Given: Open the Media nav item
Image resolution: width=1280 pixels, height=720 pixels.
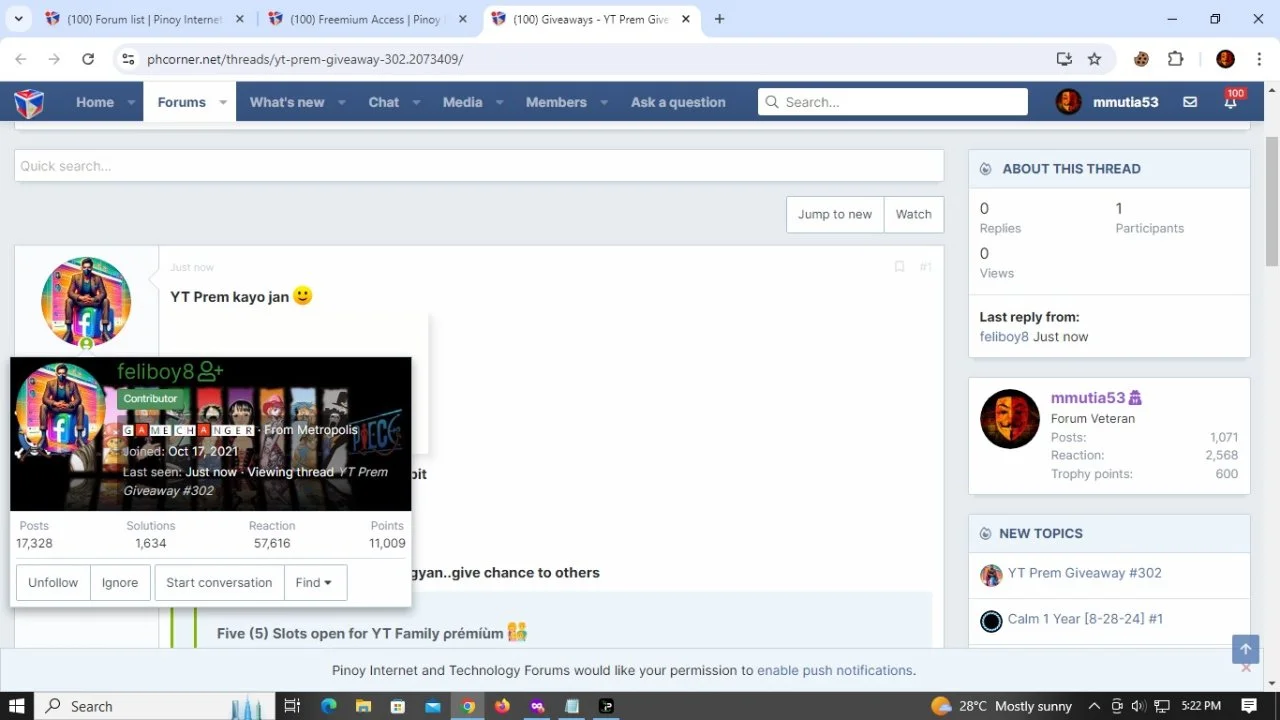Looking at the screenshot, I should [x=462, y=102].
